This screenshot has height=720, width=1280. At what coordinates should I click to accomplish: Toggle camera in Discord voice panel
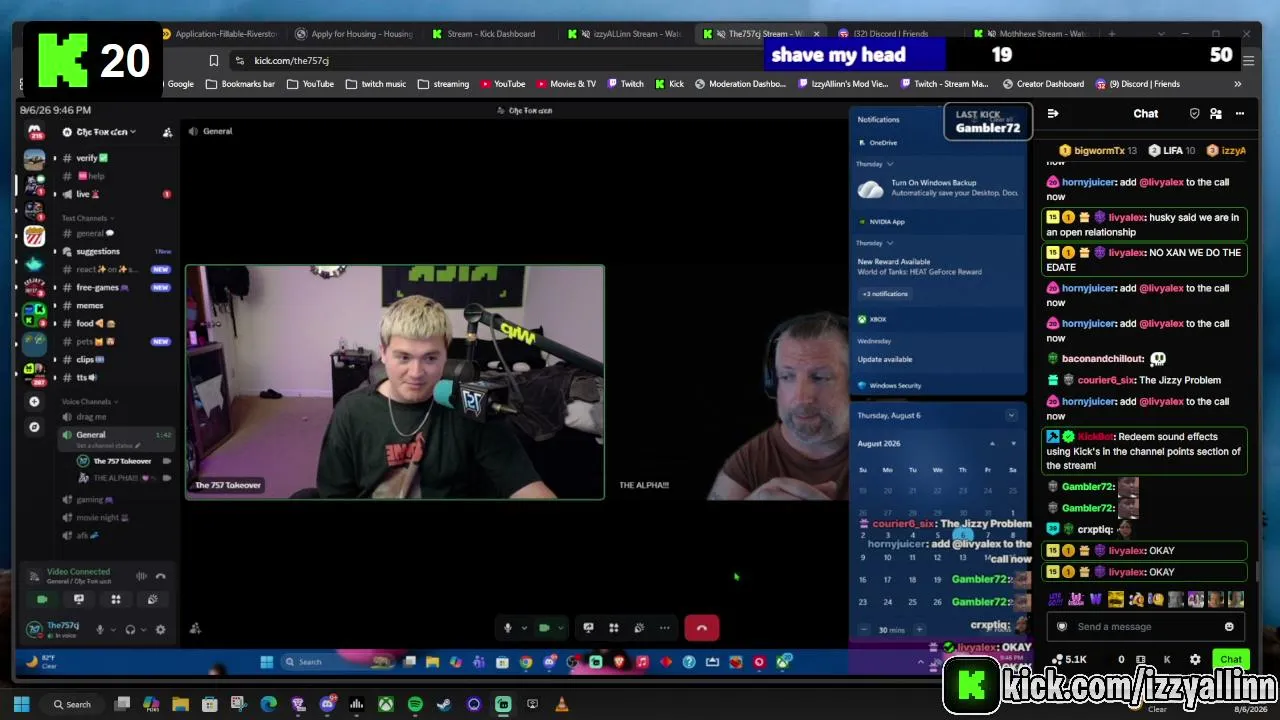(42, 600)
